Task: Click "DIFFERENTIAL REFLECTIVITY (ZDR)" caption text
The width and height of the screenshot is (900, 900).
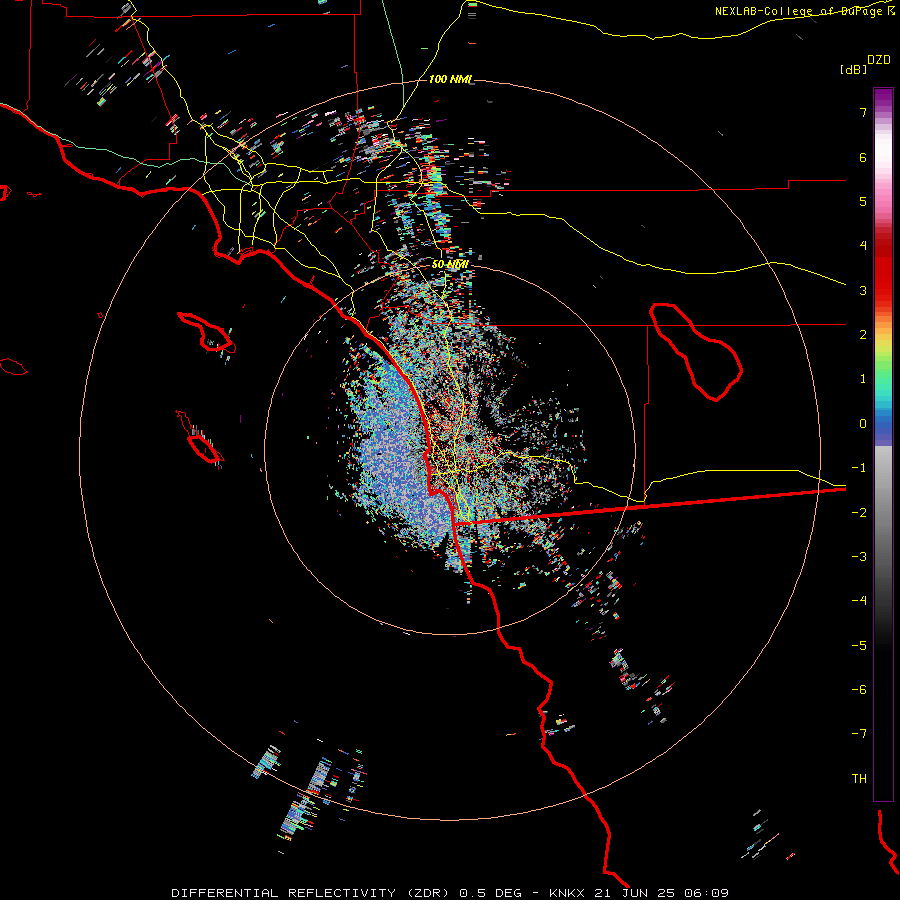Action: (x=312, y=893)
